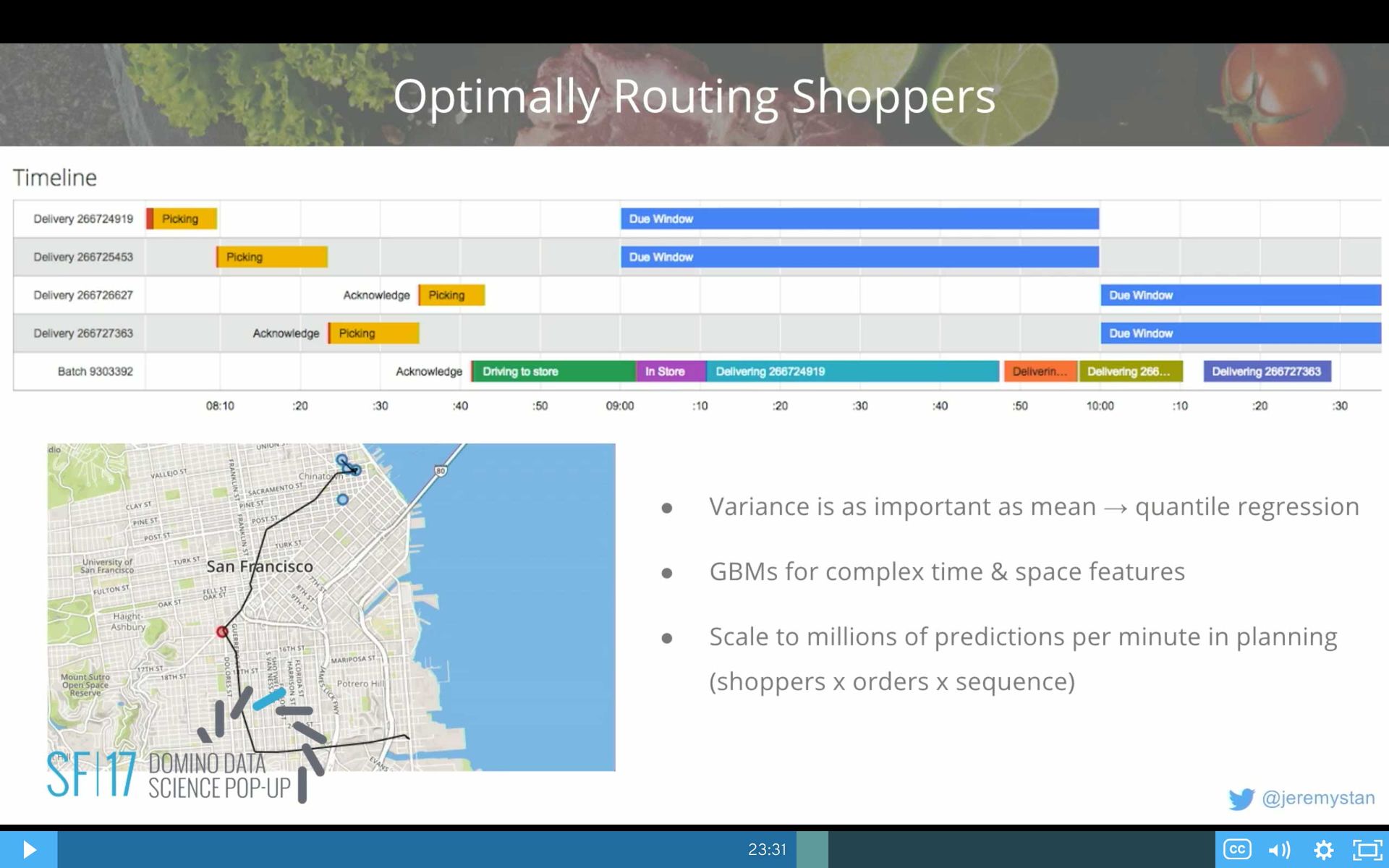Click Delivering 266727363 indigo bar

1267,372
